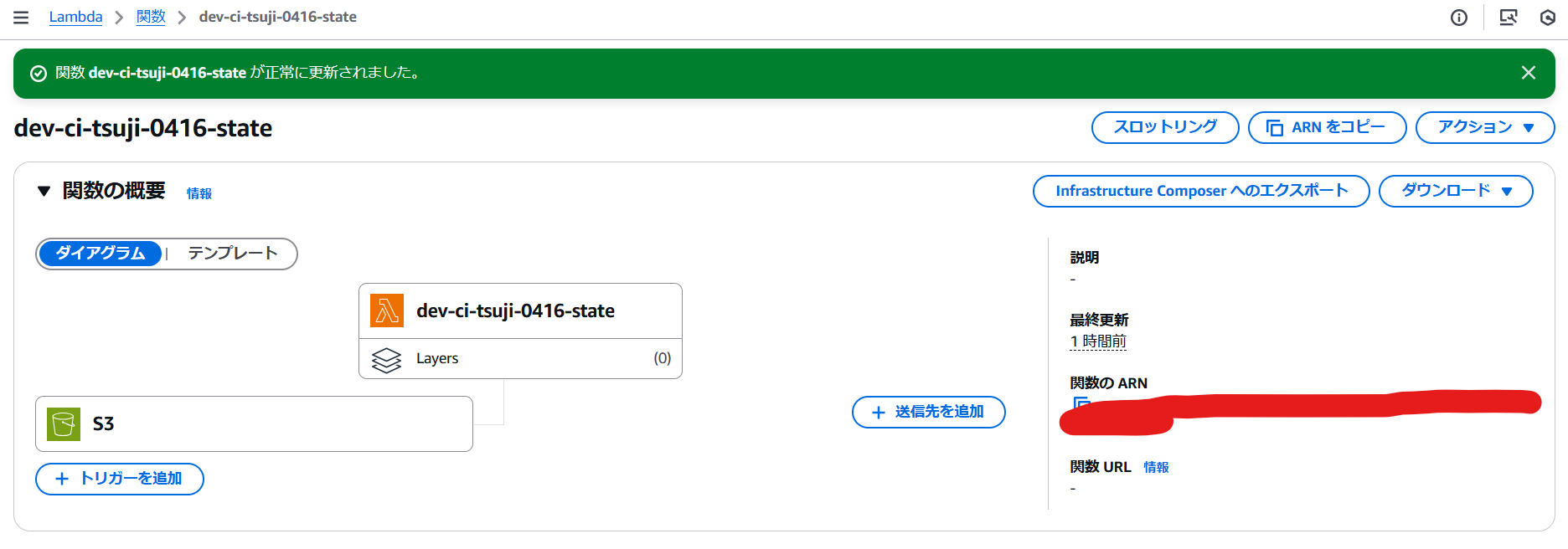Go to Lambda breadcrumb link
This screenshot has width=1568, height=549.
75,17
